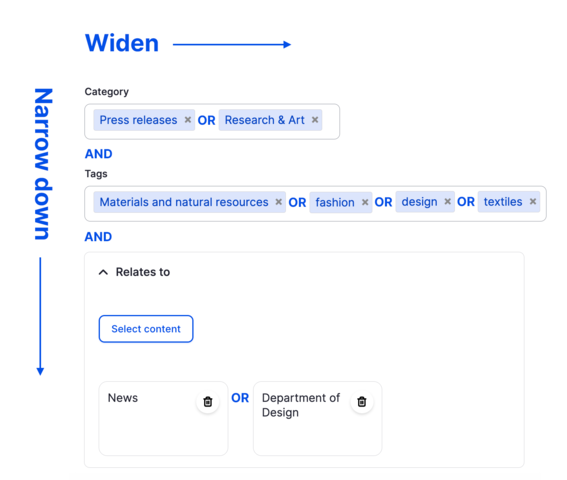Select the Materials and natural resources label
Image resolution: width=567 pixels, height=480 pixels.
(184, 202)
